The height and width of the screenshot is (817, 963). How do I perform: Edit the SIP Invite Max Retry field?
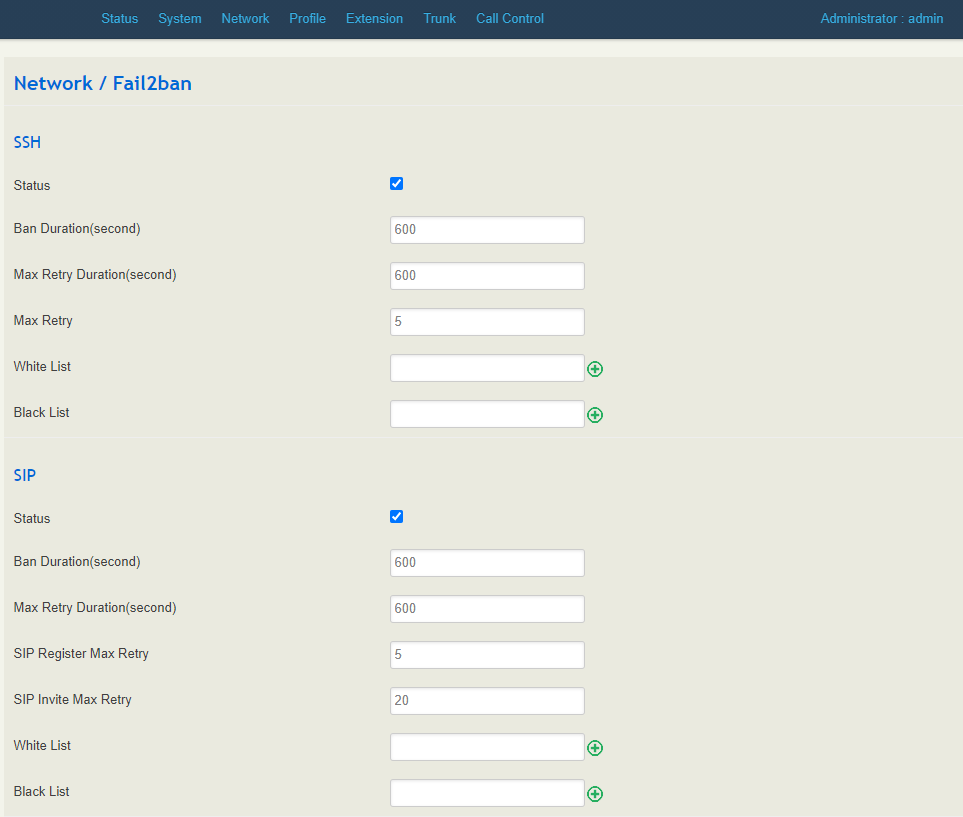click(x=487, y=701)
